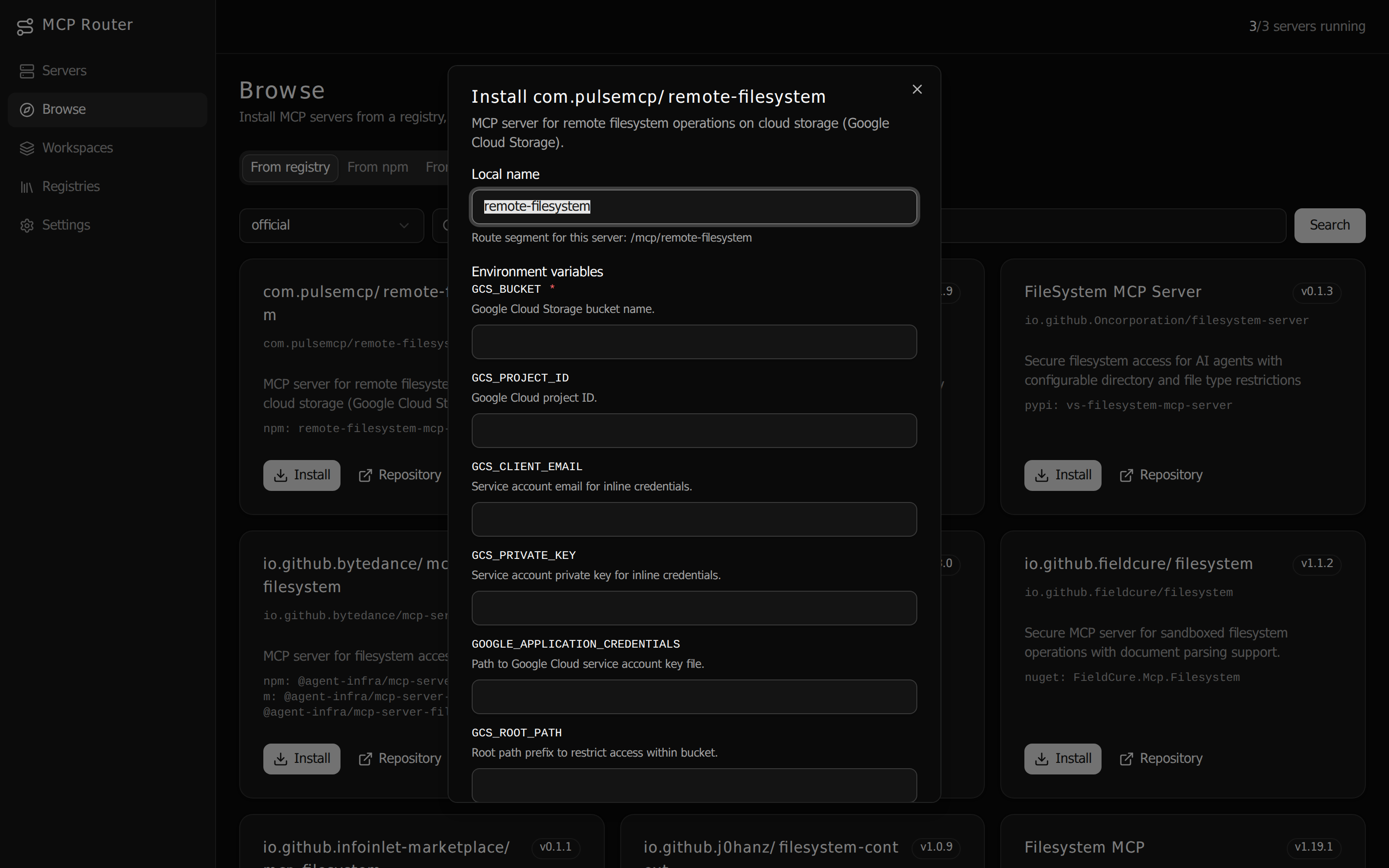1389x868 pixels.
Task: Open the official registry dropdown
Action: [331, 226]
